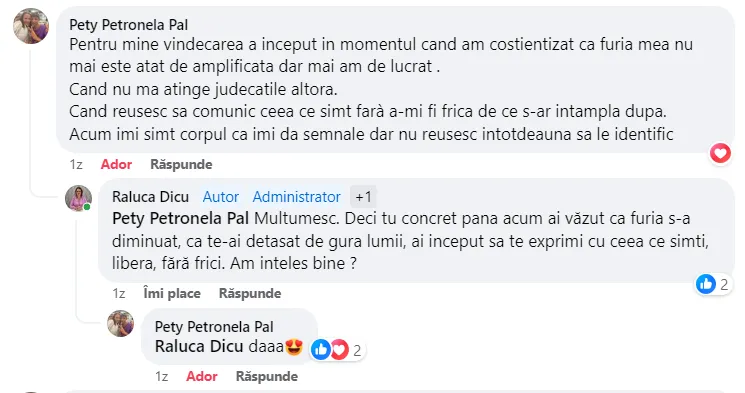Viewport: 745px width, 393px height.
Task: Open Raluca Dicu's author name link
Action: [151, 197]
